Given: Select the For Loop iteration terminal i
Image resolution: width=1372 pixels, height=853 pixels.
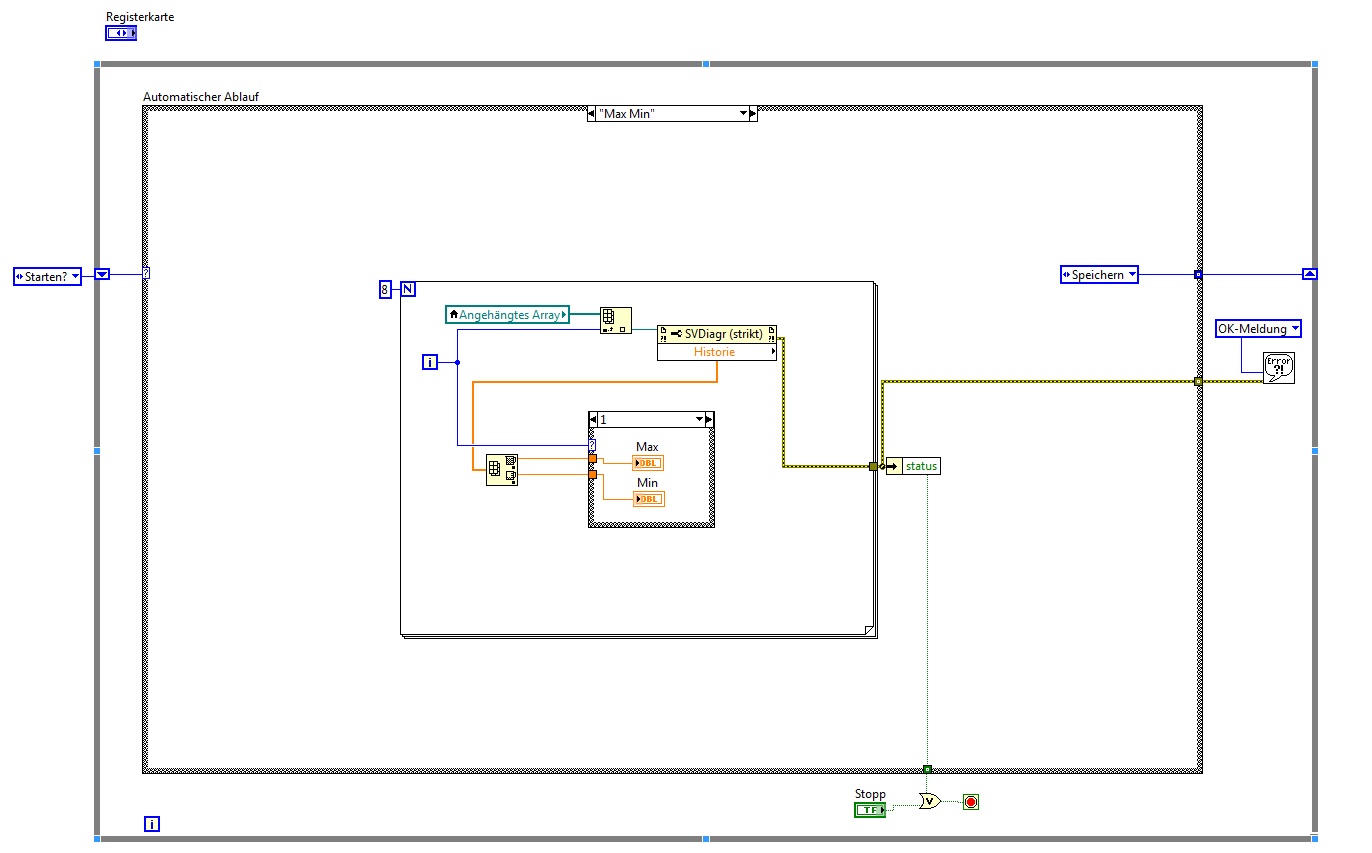Looking at the screenshot, I should (430, 362).
